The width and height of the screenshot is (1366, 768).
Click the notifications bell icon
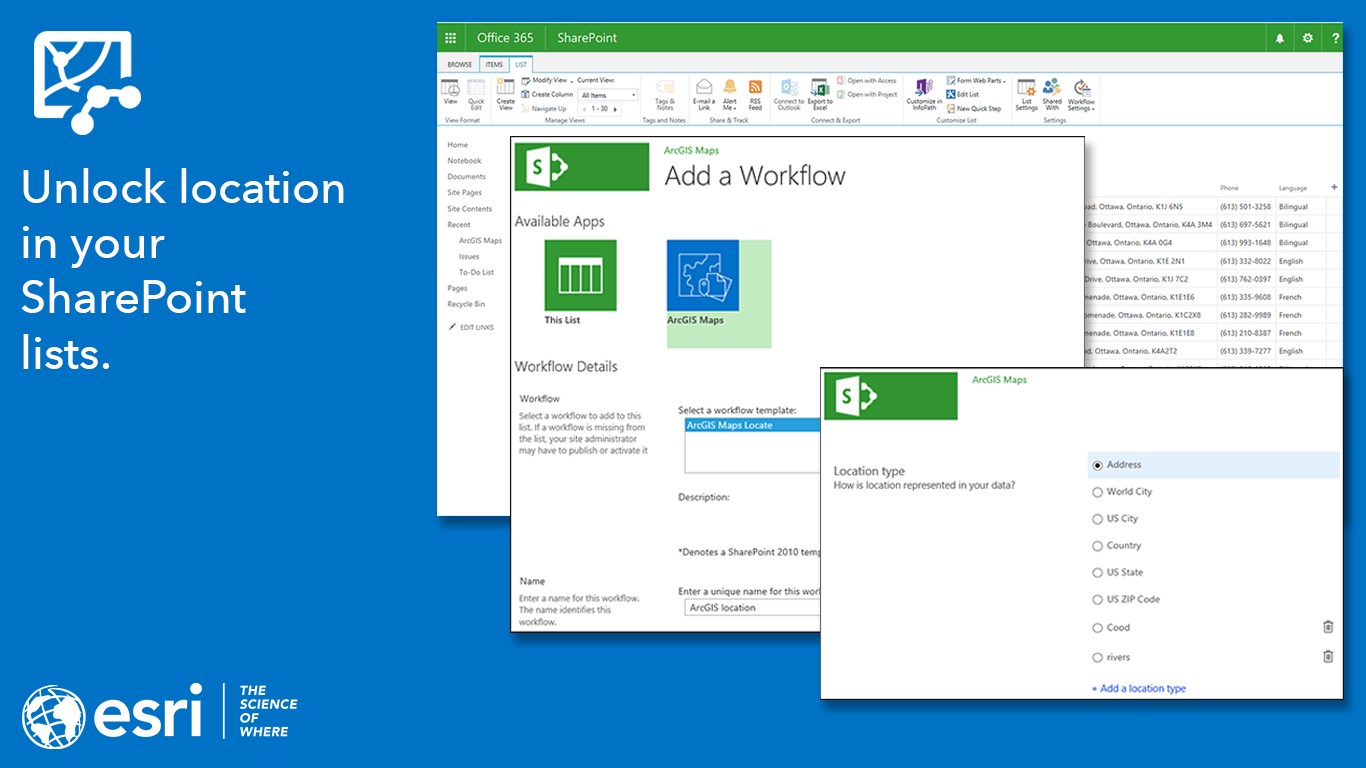1279,38
